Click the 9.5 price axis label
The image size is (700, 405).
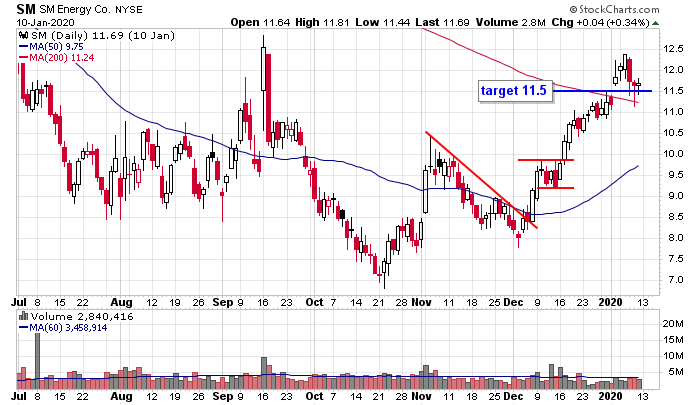(x=675, y=175)
